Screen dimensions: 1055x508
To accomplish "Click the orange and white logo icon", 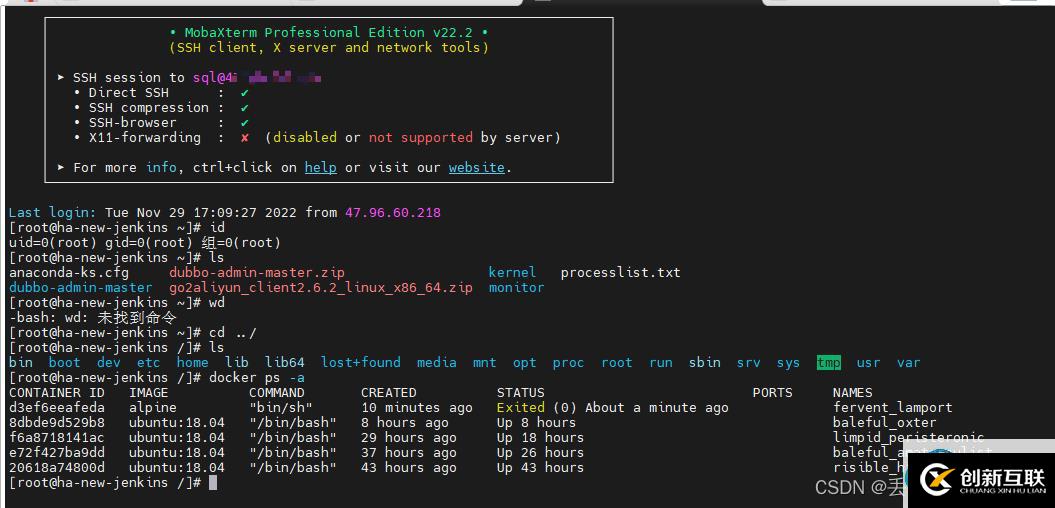I will pyautogui.click(x=935, y=480).
